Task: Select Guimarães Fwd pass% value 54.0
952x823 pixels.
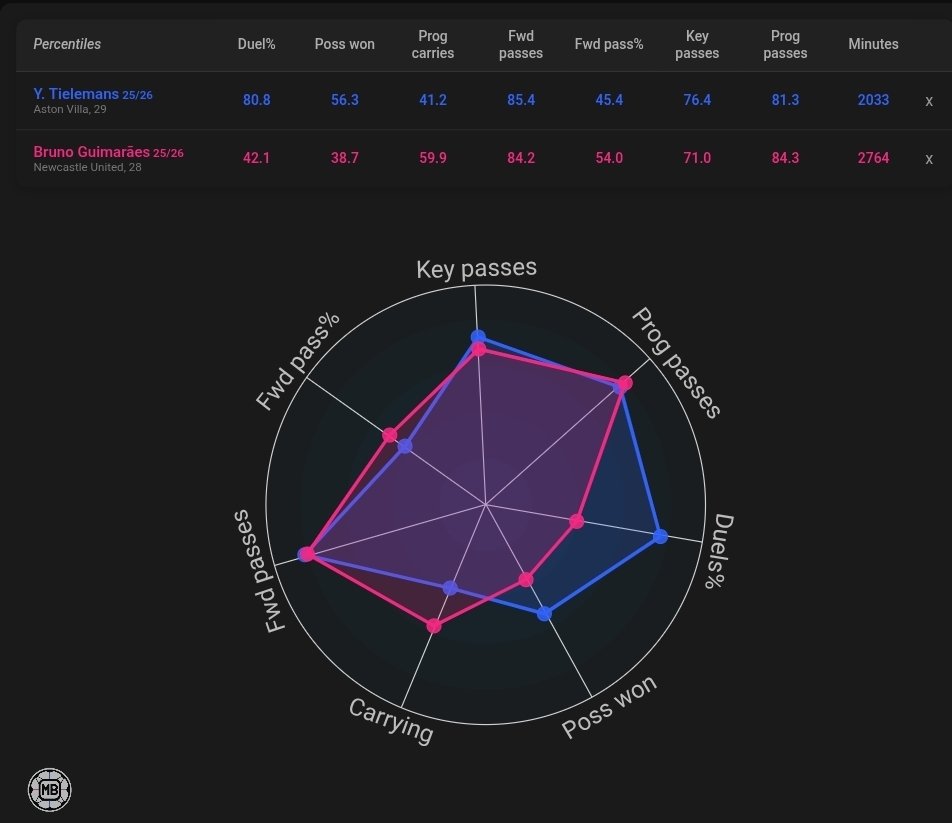Action: click(x=608, y=158)
